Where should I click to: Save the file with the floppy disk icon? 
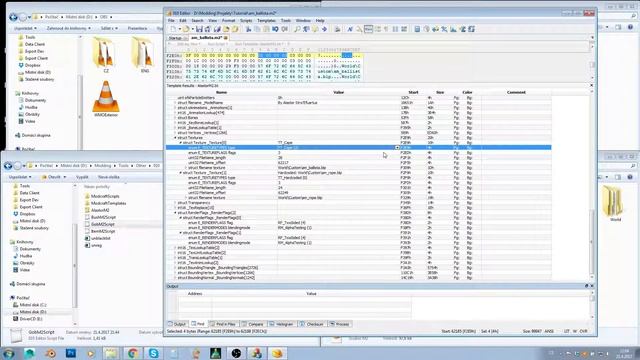click(x=199, y=29)
